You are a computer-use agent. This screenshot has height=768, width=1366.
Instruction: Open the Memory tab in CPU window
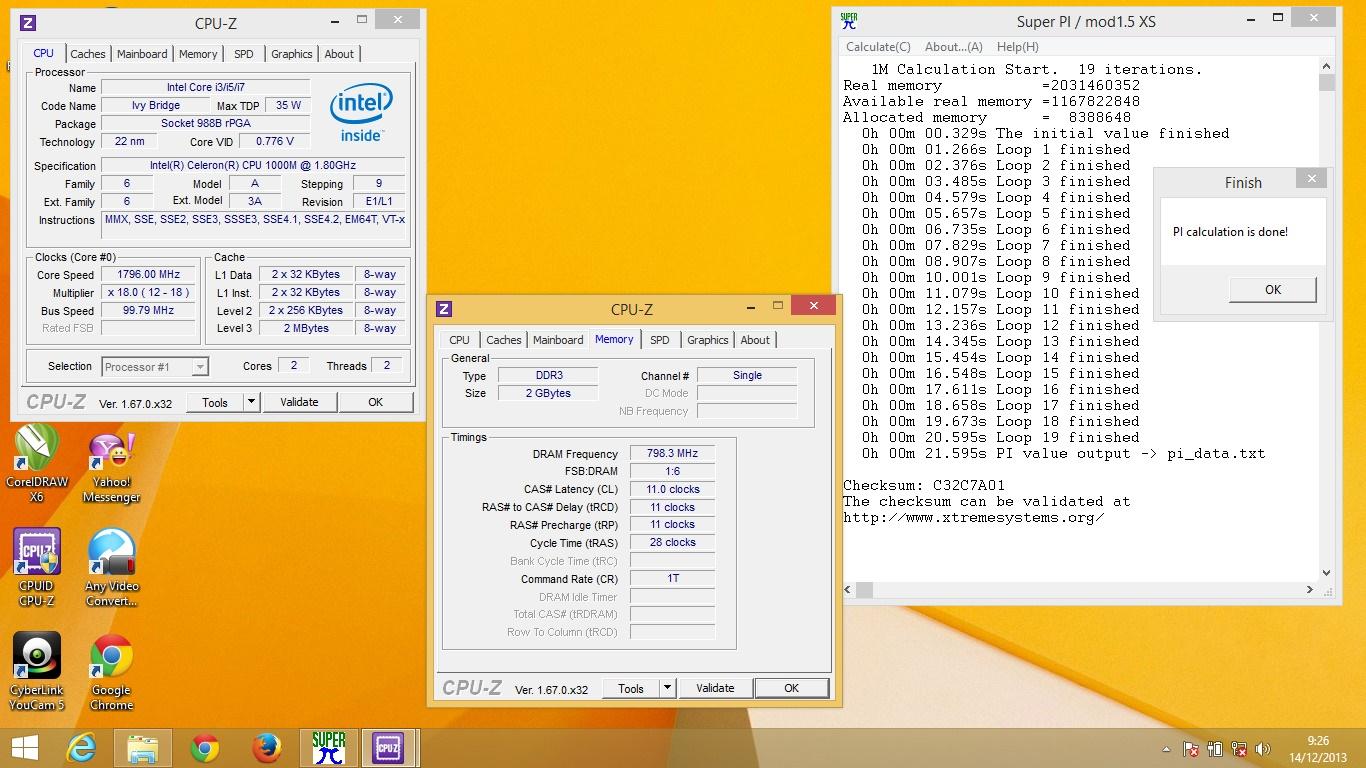pos(198,54)
